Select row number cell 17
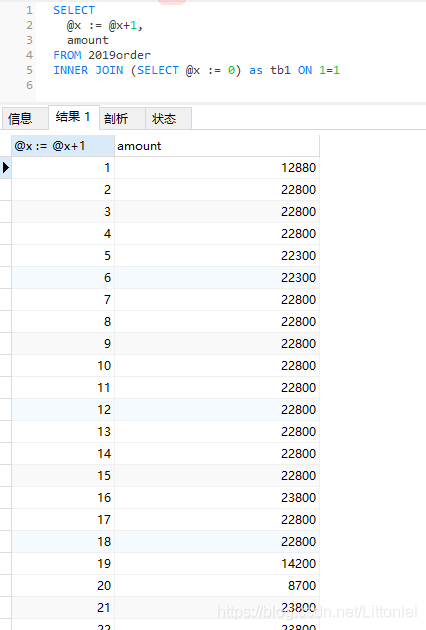 [63, 520]
